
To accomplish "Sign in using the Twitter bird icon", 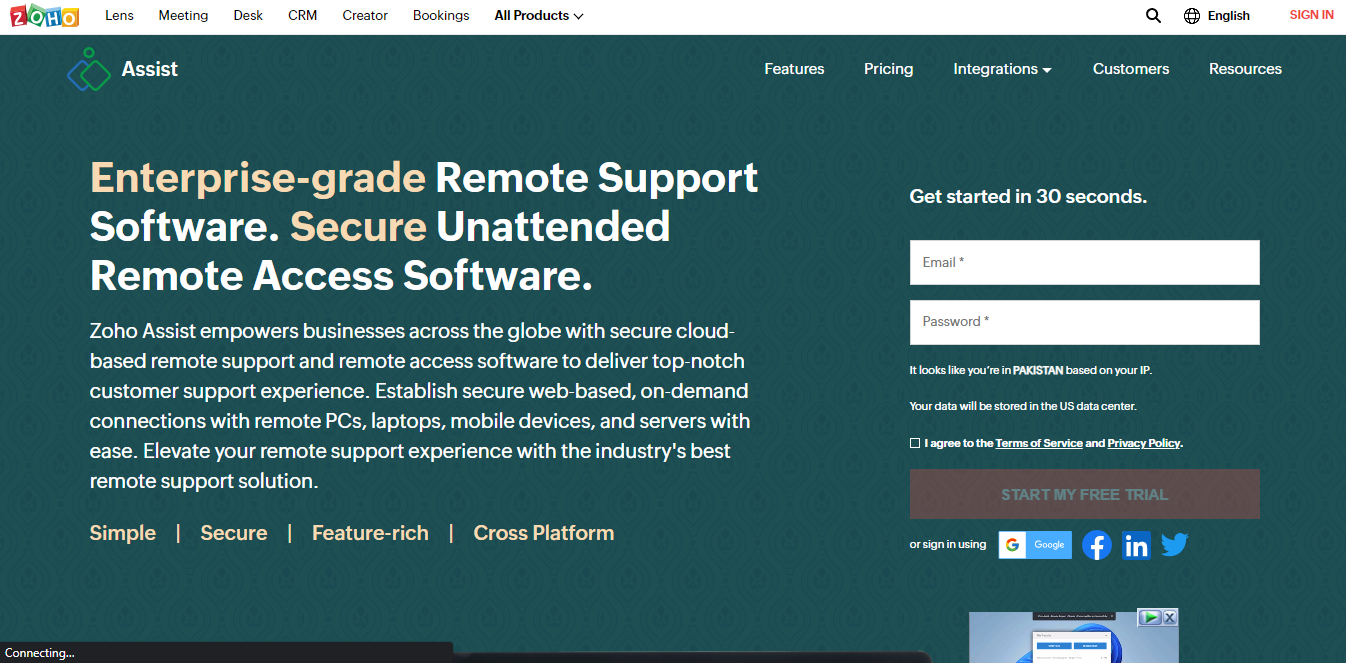I will [1174, 545].
